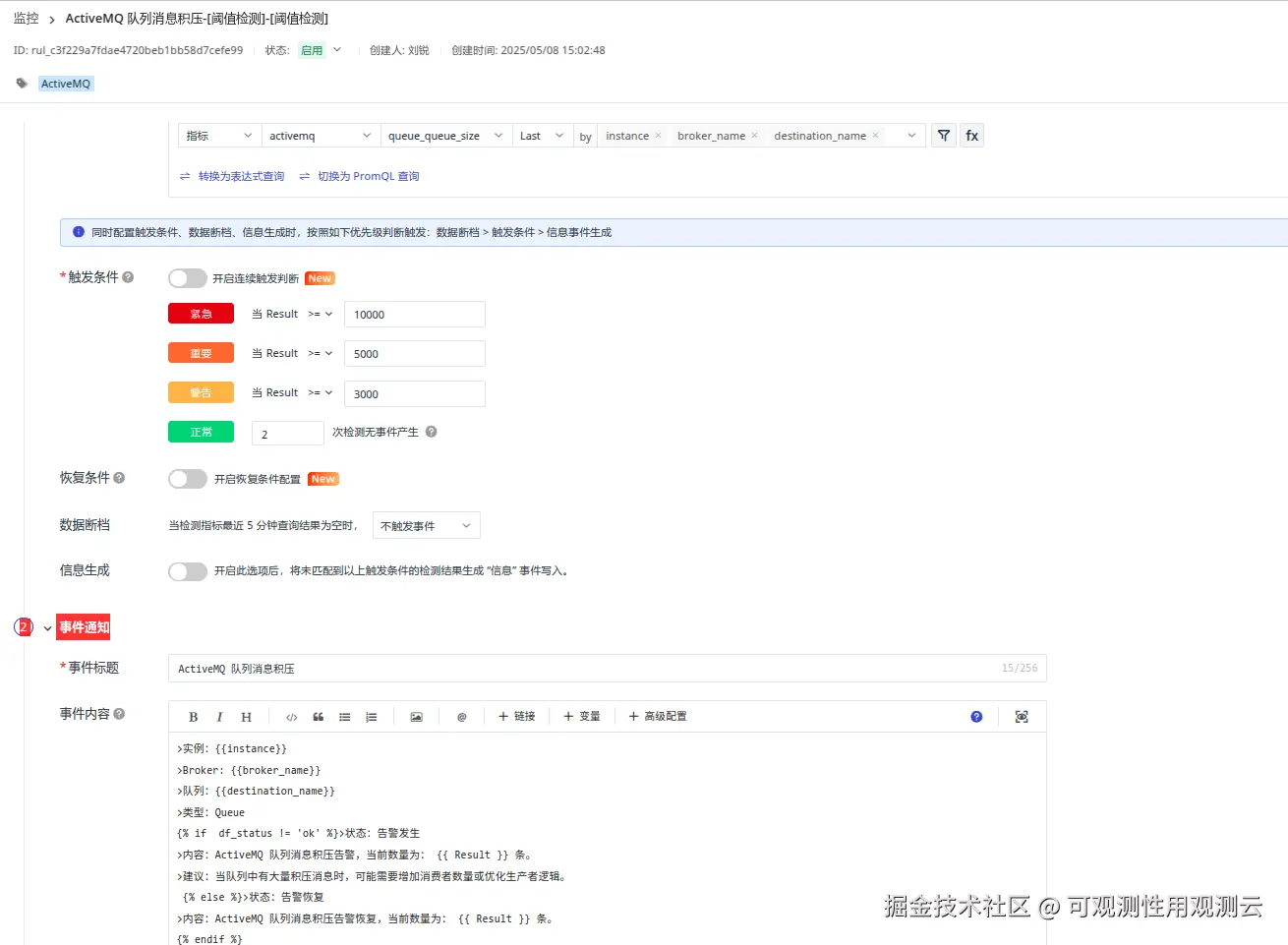
Task: Remove the destination_name grouping tag
Action: (875, 136)
